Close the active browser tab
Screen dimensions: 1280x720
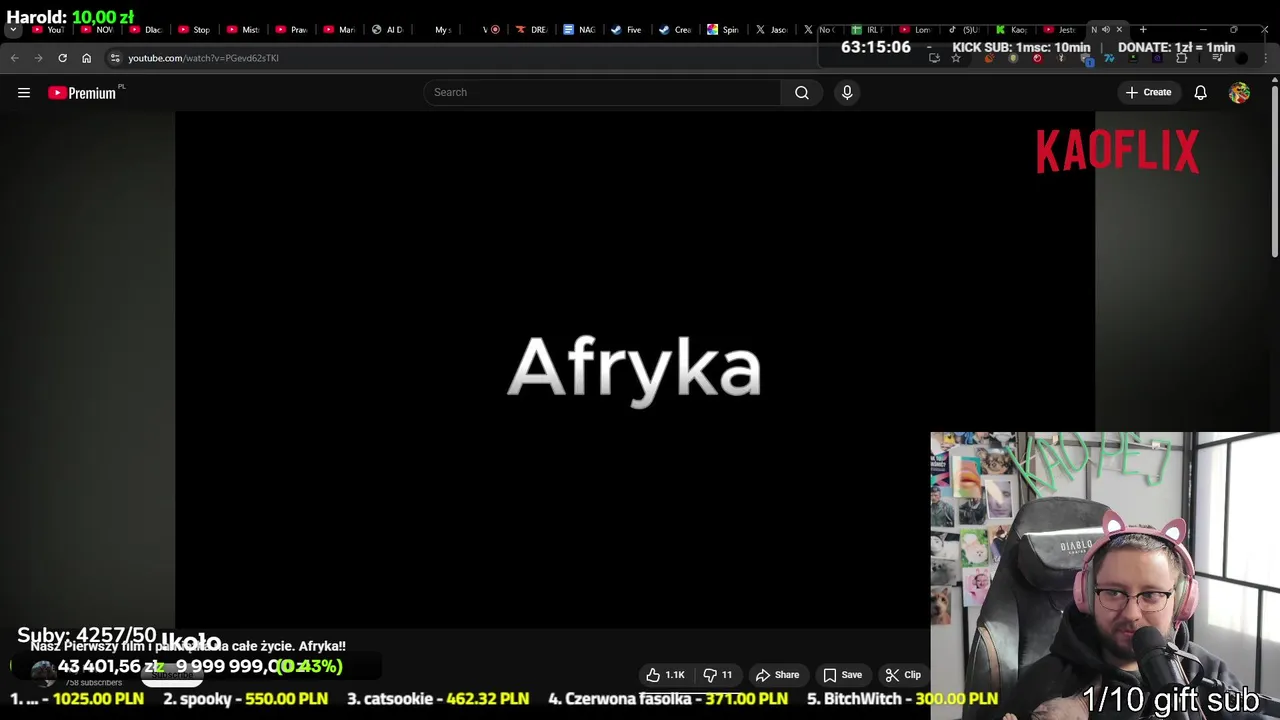(1119, 29)
